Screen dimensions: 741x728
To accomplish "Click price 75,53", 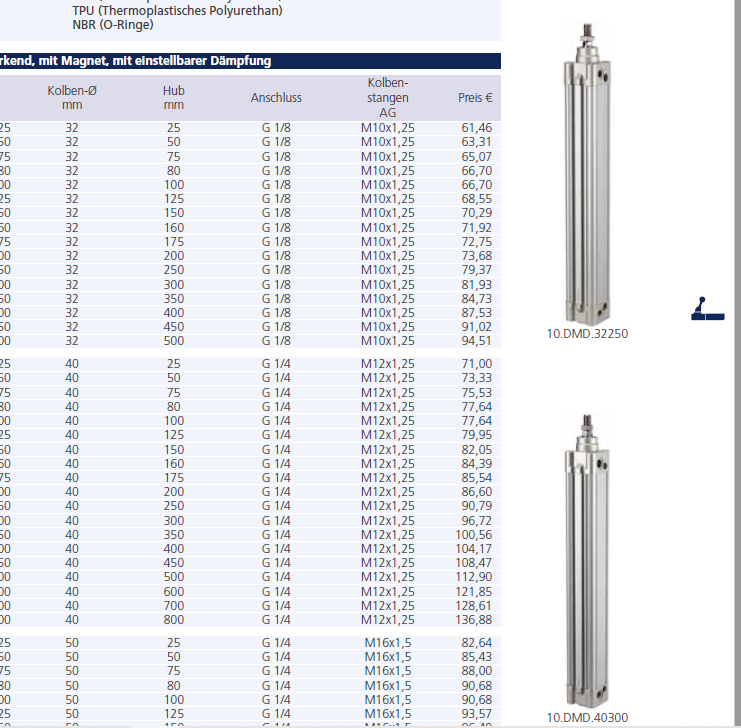I will coord(476,393).
